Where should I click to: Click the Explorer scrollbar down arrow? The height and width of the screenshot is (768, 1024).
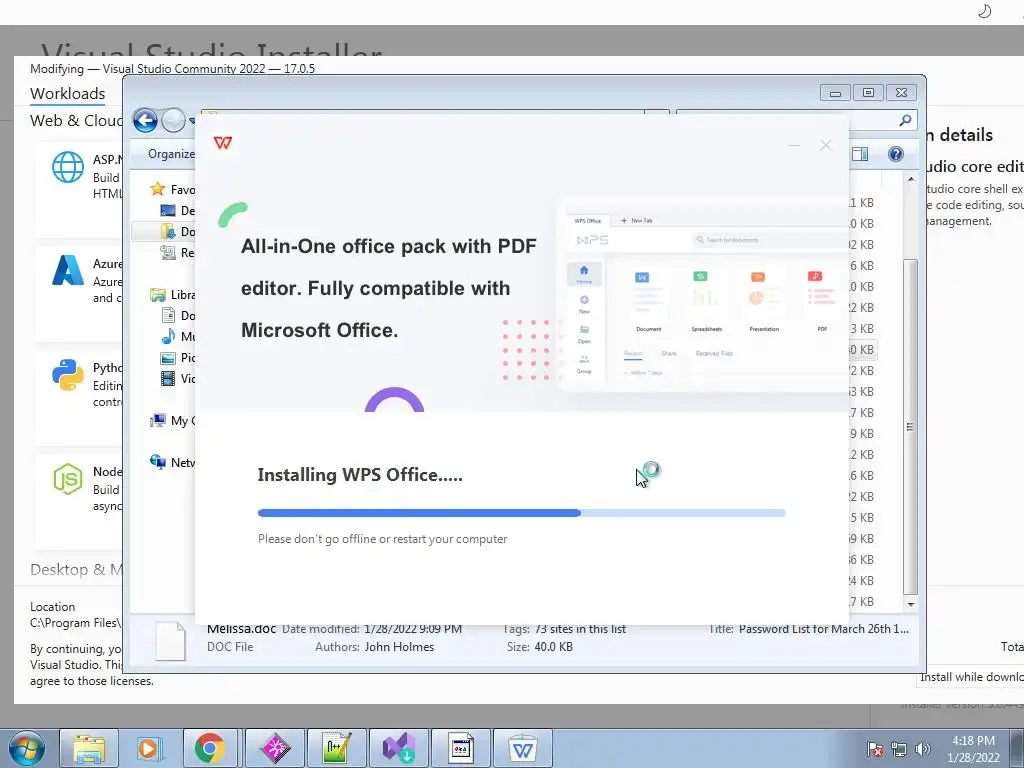coord(911,604)
